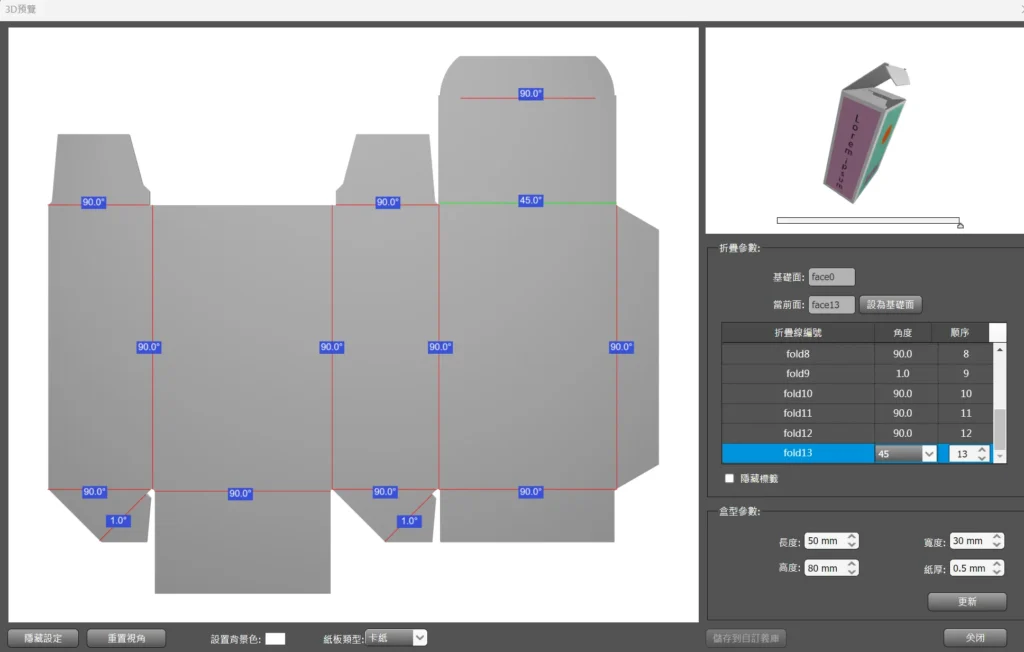Image resolution: width=1024 pixels, height=652 pixels.
Task: Click the 45.0° label on the green fold line
Action: click(x=530, y=201)
